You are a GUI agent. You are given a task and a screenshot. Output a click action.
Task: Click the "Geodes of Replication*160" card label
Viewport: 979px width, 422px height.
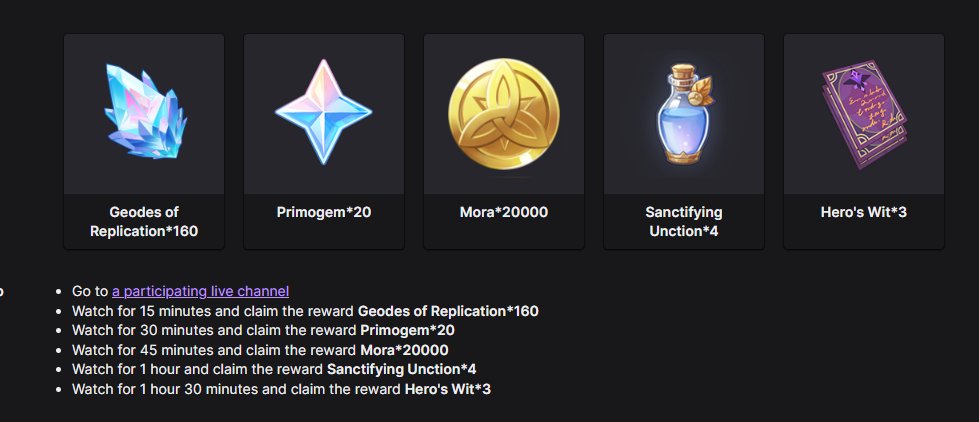tap(144, 222)
